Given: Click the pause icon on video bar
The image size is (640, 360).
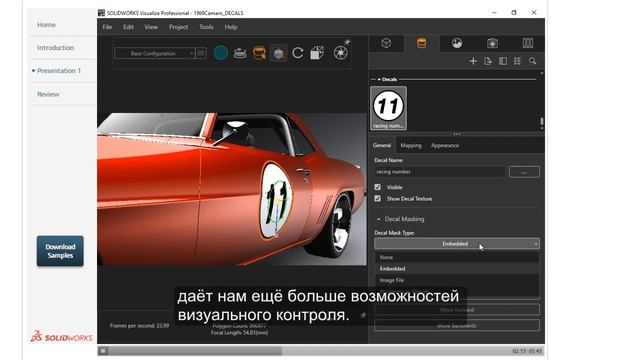Looking at the screenshot, I should coord(103,351).
